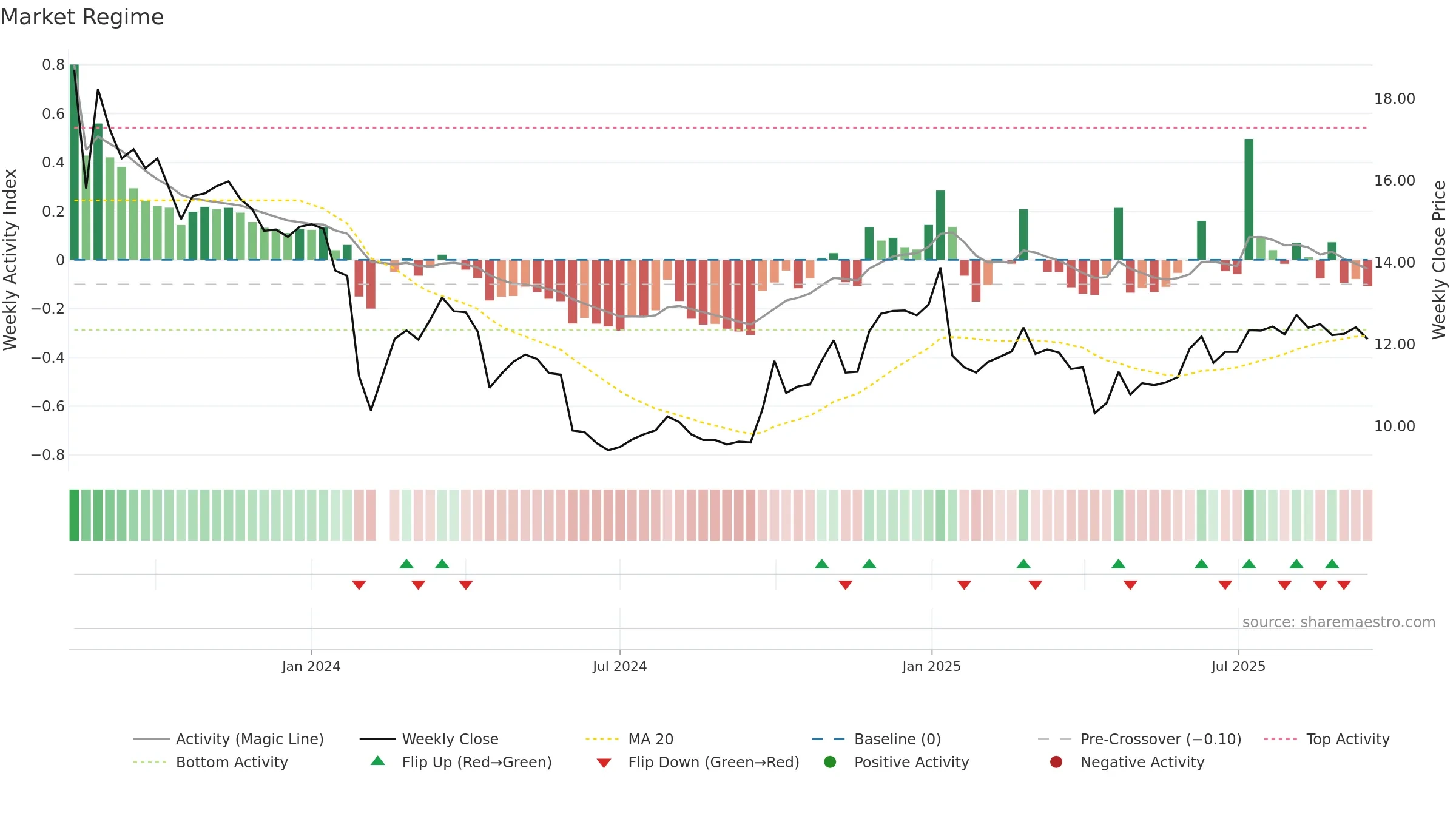Click the 0.8 activity axis label

pyautogui.click(x=53, y=64)
